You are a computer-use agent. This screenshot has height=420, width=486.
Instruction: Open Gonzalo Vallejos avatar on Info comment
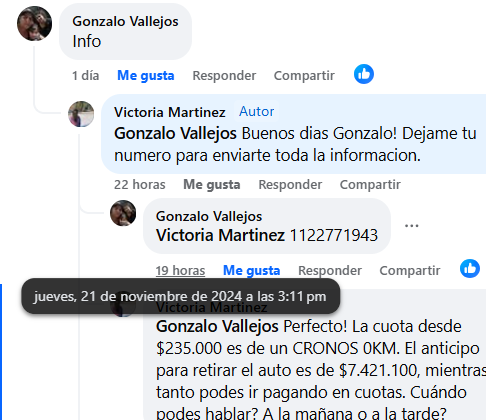[x=34, y=23]
